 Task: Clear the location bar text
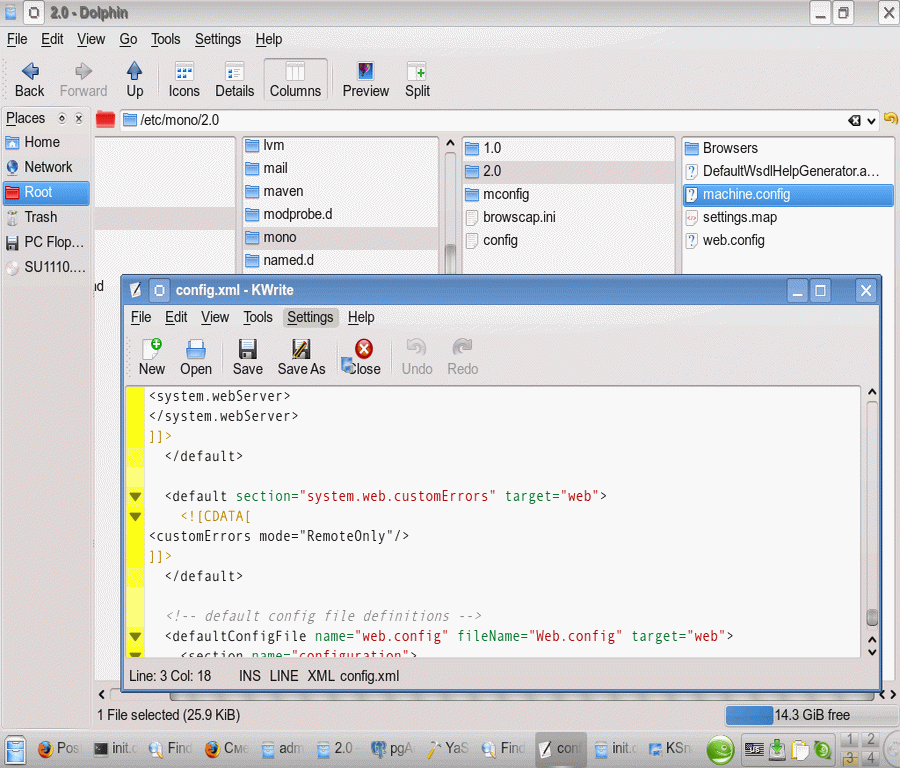click(854, 120)
